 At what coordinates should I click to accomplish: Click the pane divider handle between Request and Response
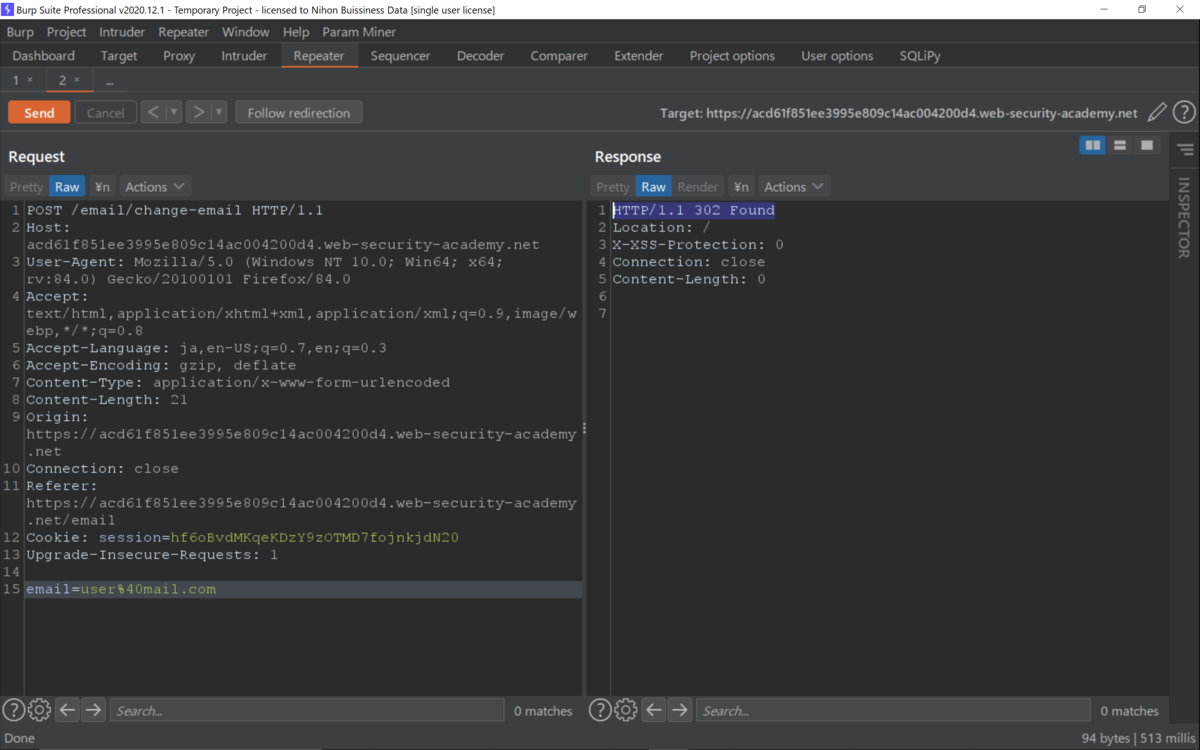click(584, 428)
